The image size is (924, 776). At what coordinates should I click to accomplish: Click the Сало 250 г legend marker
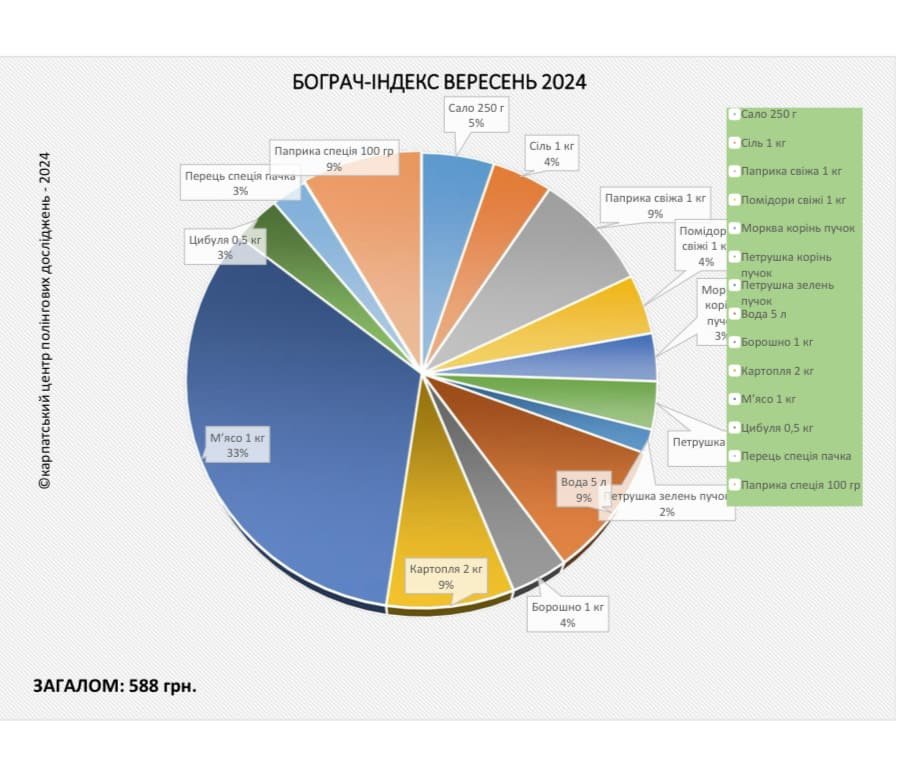coord(734,114)
